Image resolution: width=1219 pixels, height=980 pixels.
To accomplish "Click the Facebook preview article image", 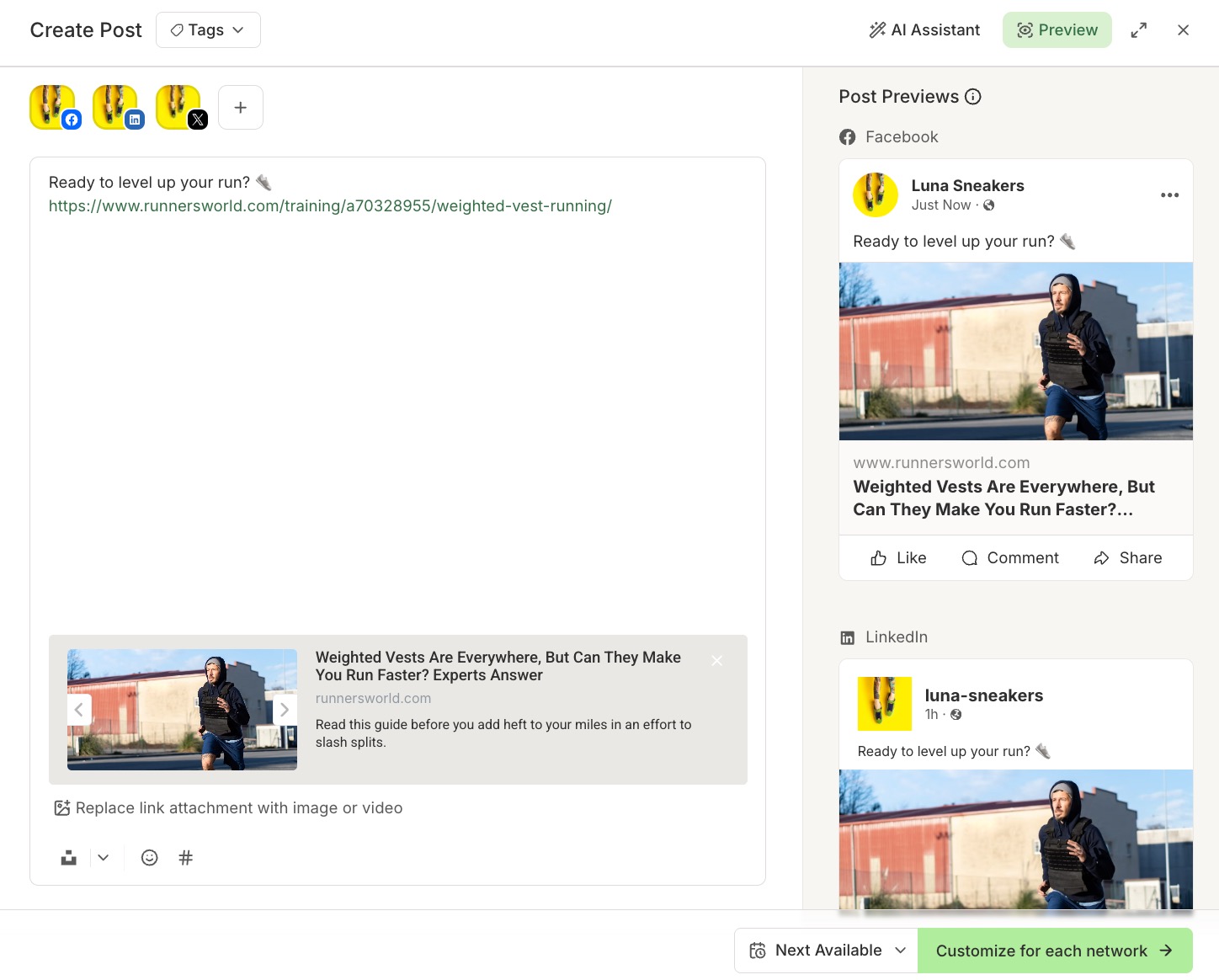I will click(x=1016, y=351).
